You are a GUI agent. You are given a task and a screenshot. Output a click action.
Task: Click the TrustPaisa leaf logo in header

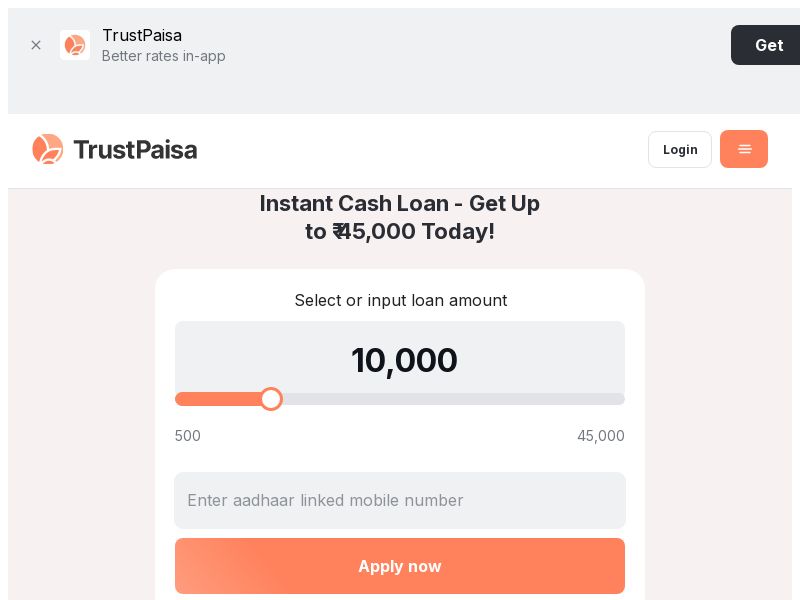click(x=48, y=149)
